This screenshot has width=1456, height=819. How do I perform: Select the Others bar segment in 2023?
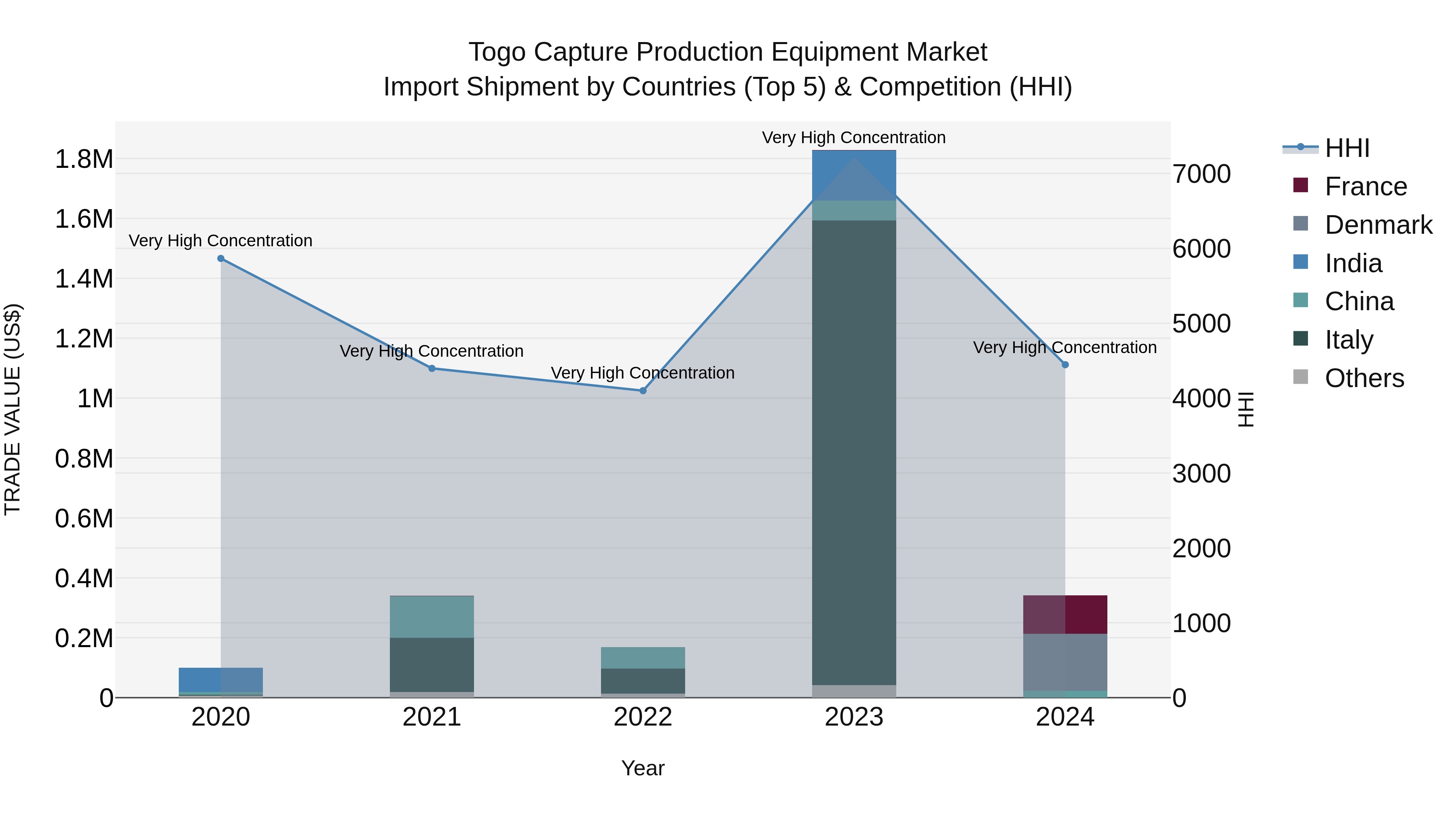854,691
